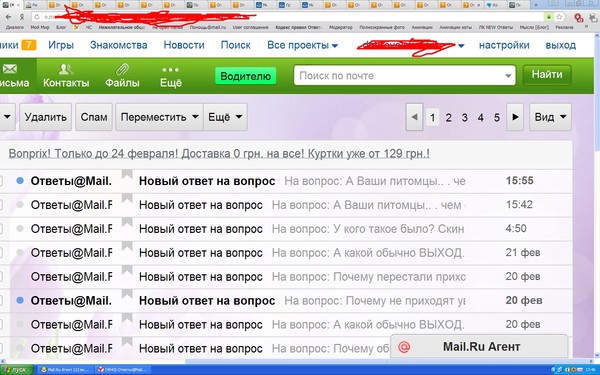Flag the message received at 15:55

127,175
